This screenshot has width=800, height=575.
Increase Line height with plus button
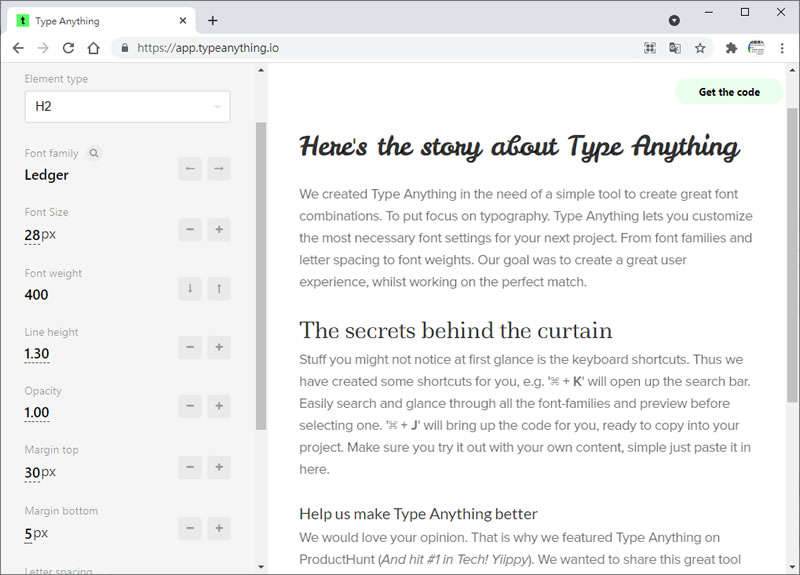(x=219, y=347)
